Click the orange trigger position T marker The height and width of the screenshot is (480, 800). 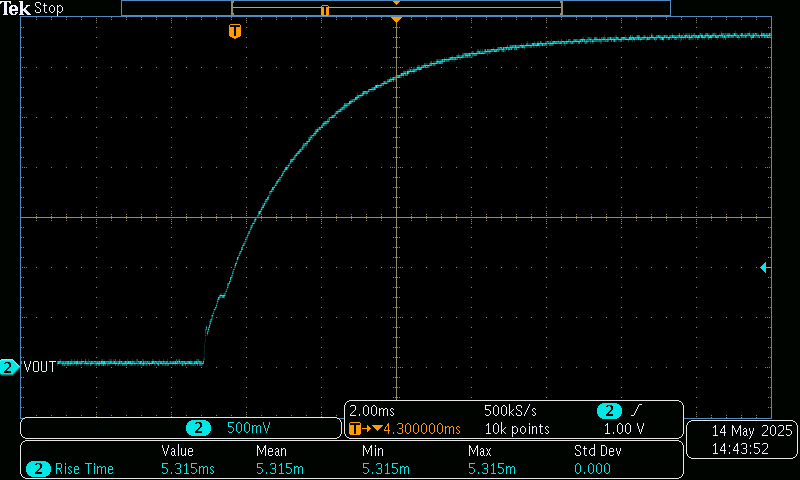pyautogui.click(x=235, y=31)
